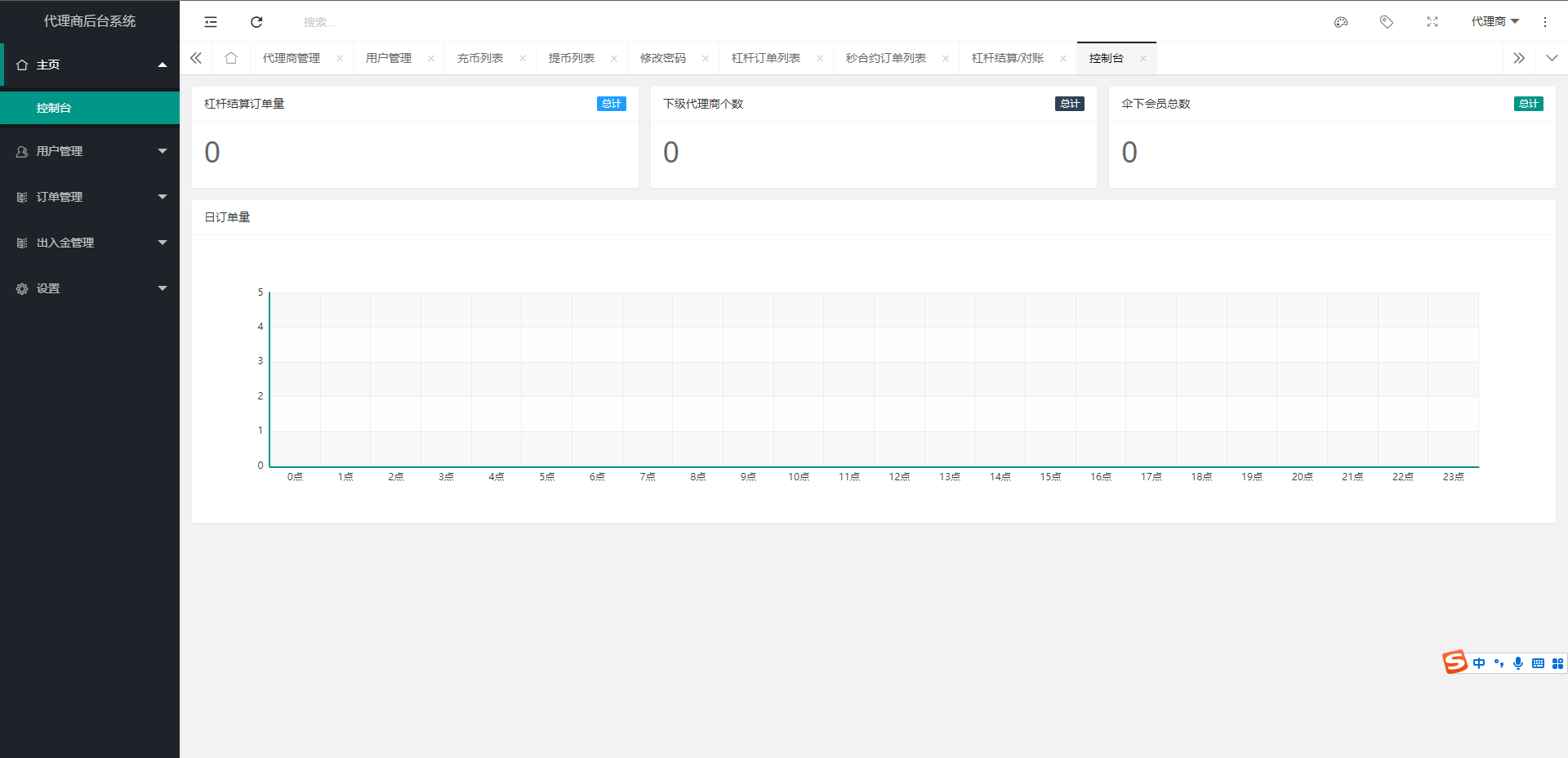Expand the 订单管理 sidebar menu
The height and width of the screenshot is (758, 1568).
click(90, 197)
